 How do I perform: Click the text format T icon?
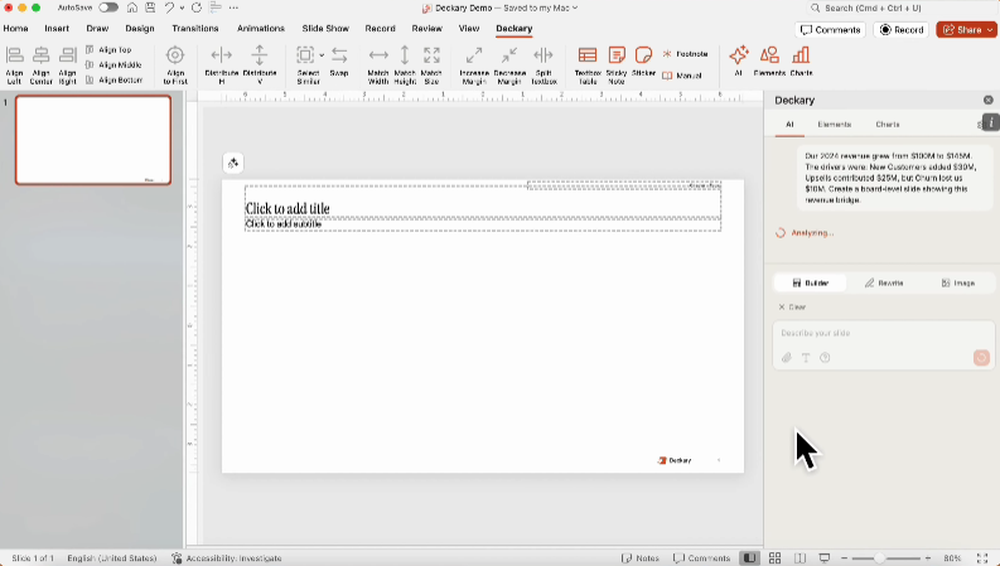[805, 358]
